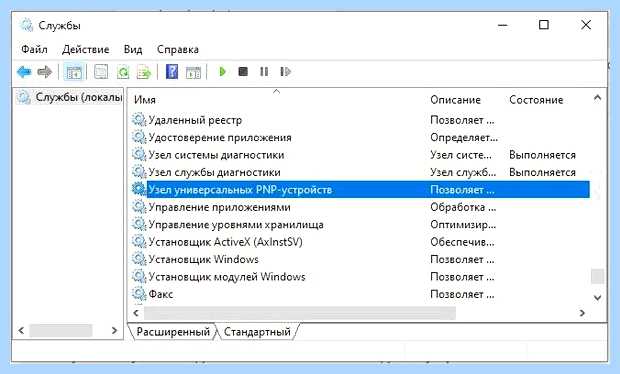Open the Help question mark icon
The height and width of the screenshot is (374, 620).
(x=172, y=72)
